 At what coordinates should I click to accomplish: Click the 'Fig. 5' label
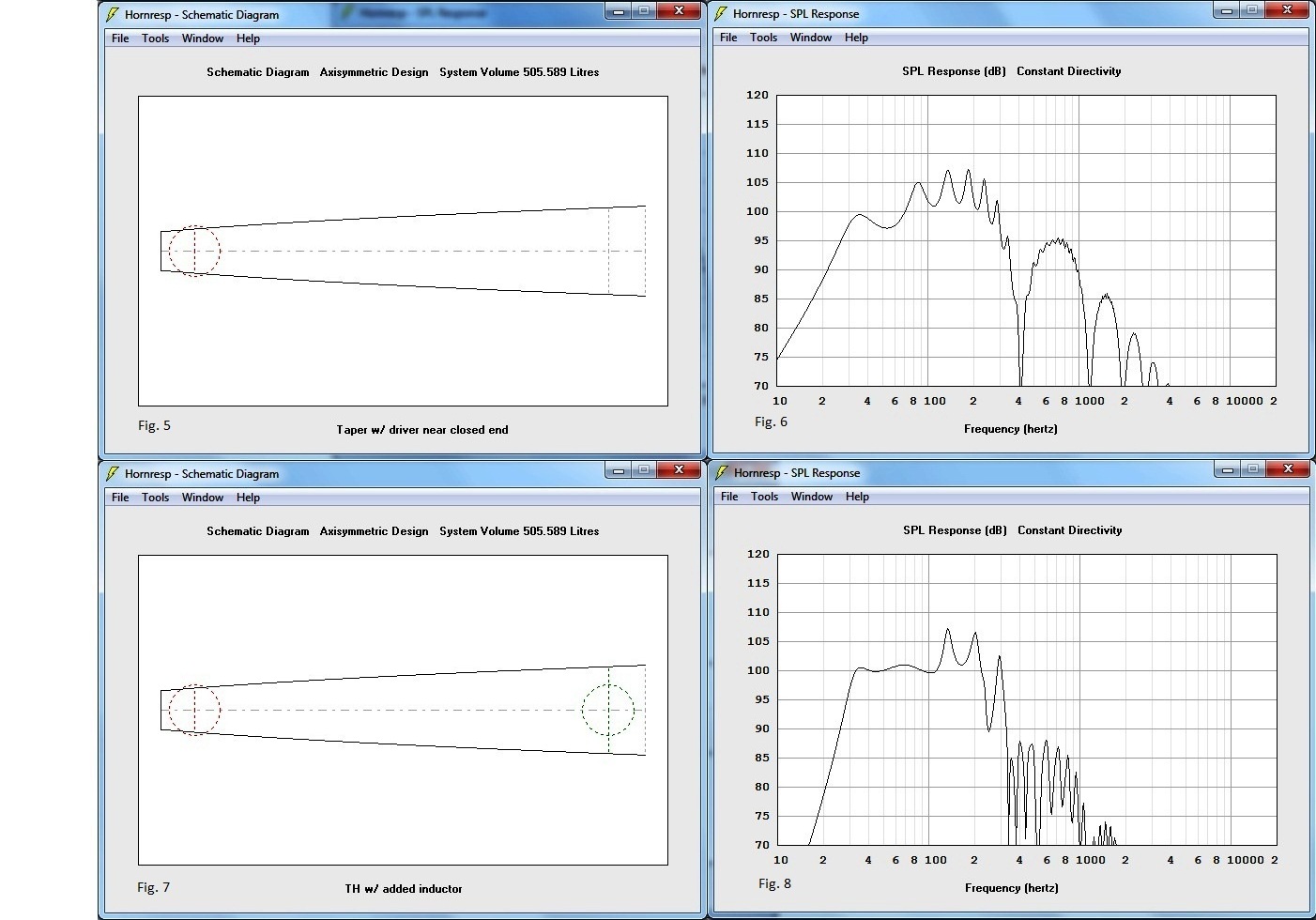pyautogui.click(x=154, y=425)
